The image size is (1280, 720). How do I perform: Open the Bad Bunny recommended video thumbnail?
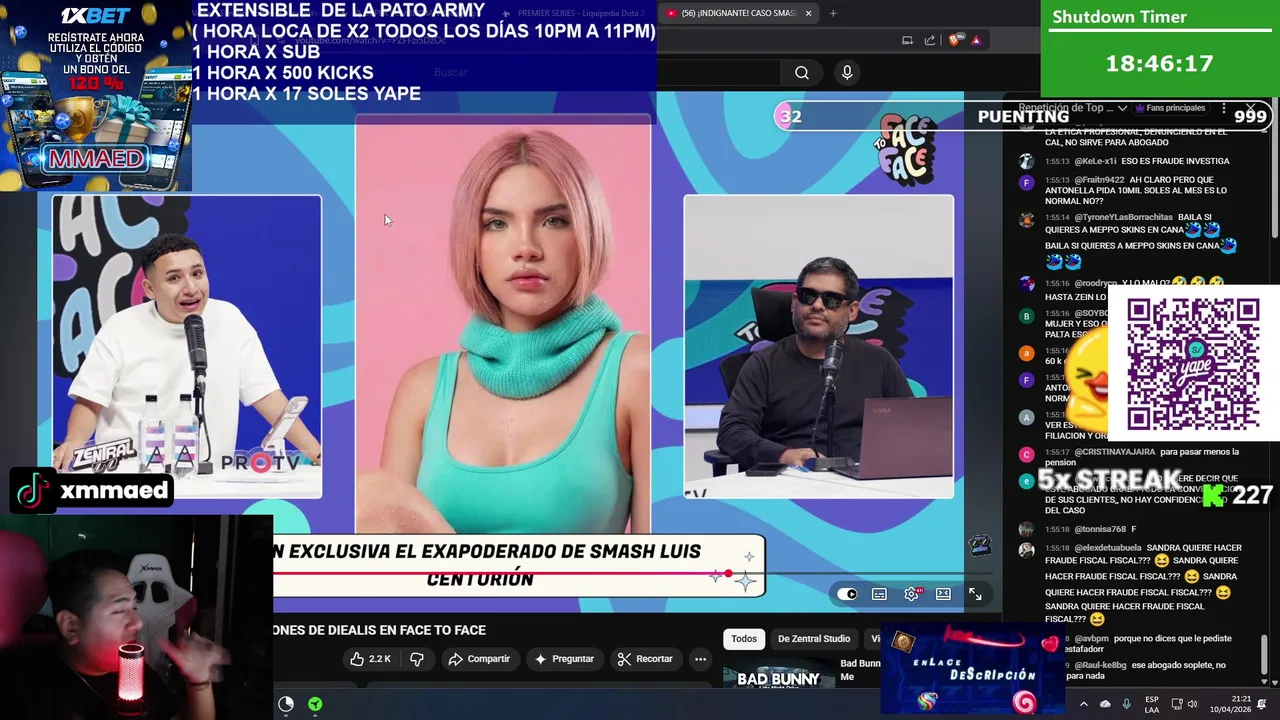[x=778, y=678]
